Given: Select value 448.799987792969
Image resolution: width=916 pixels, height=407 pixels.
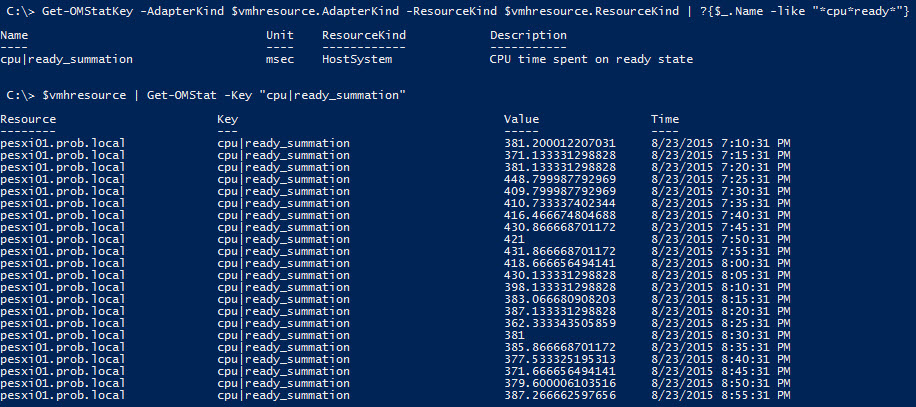Looking at the screenshot, I should [560, 179].
